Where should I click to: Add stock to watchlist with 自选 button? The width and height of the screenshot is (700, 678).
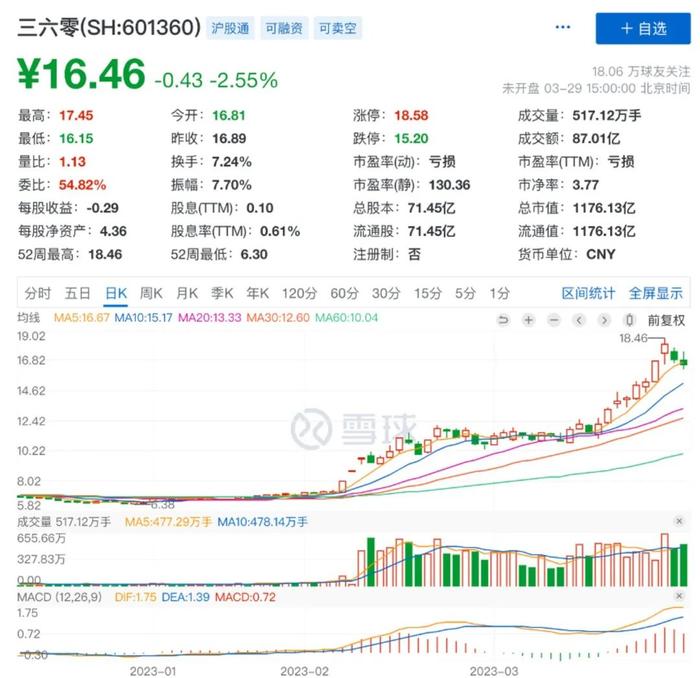click(x=643, y=29)
